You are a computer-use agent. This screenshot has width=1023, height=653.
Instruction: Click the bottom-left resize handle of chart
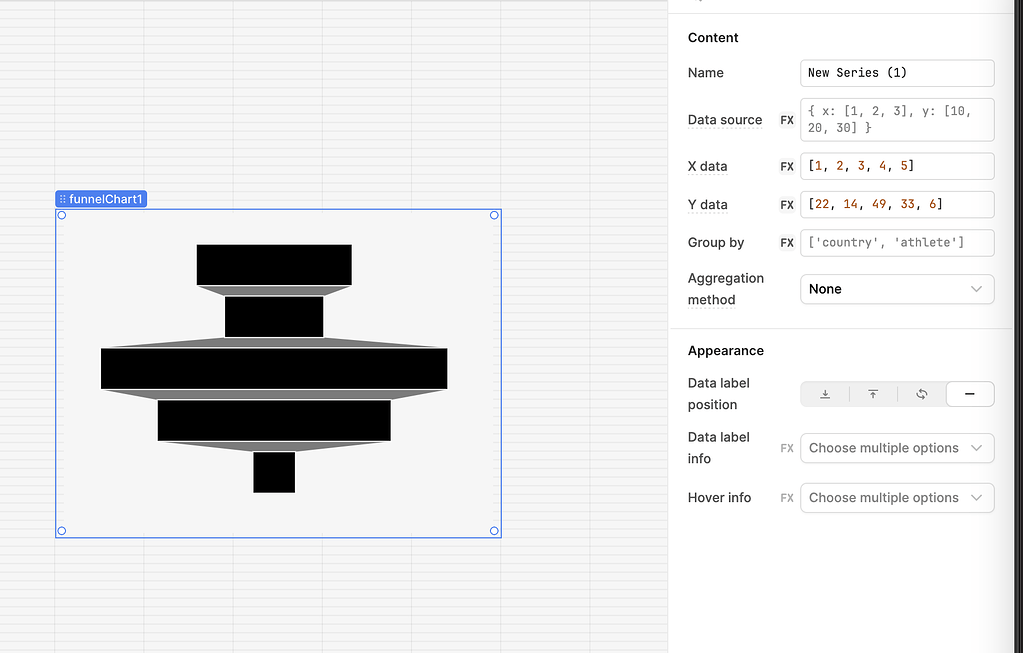click(62, 531)
